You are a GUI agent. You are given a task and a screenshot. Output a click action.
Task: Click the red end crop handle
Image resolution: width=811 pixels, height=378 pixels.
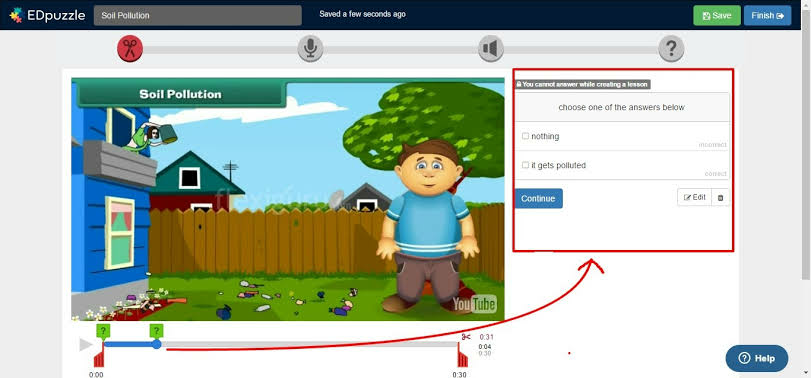click(x=462, y=357)
